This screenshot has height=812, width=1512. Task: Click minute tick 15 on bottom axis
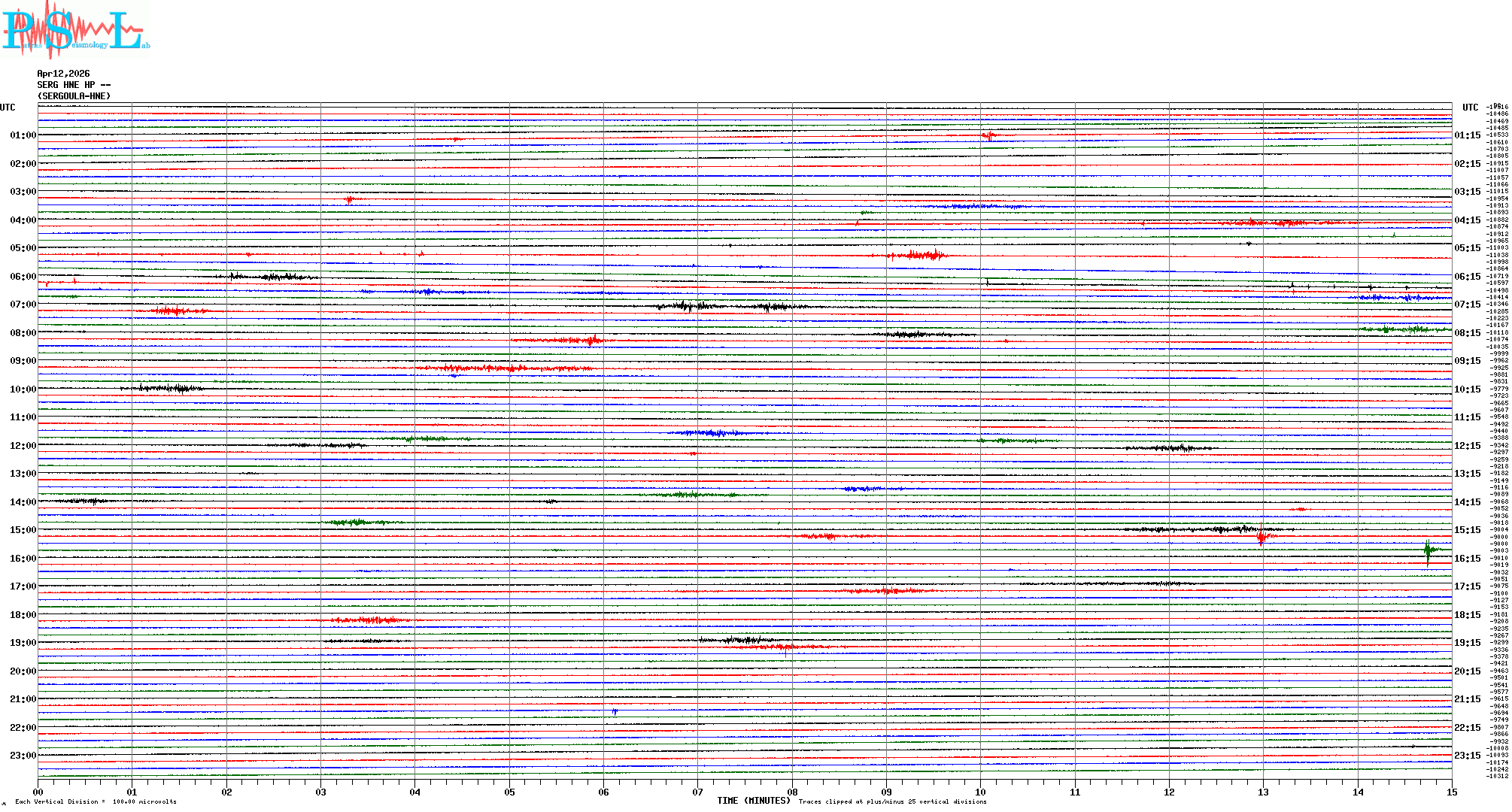pyautogui.click(x=1452, y=792)
